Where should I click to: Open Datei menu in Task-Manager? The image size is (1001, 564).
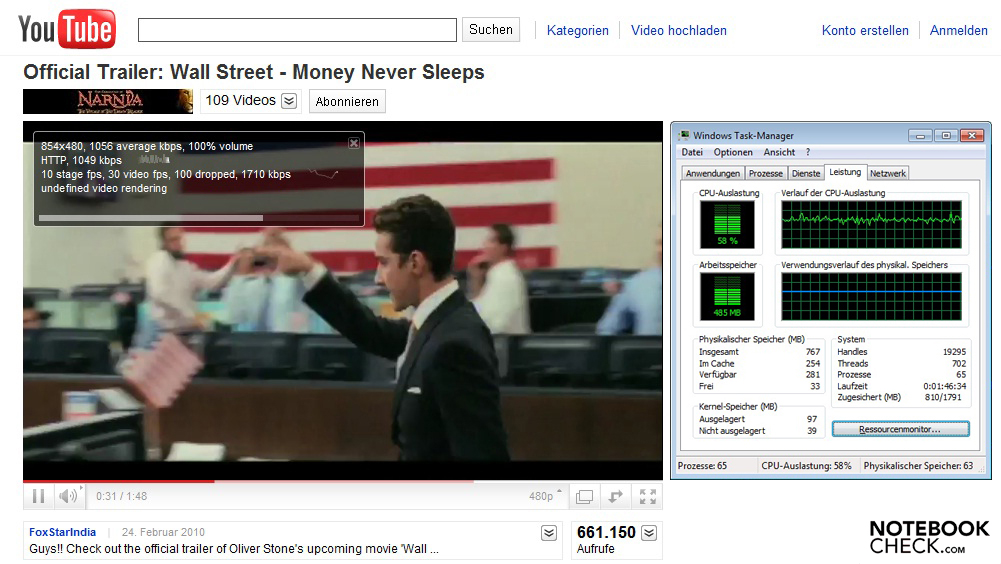coord(692,152)
